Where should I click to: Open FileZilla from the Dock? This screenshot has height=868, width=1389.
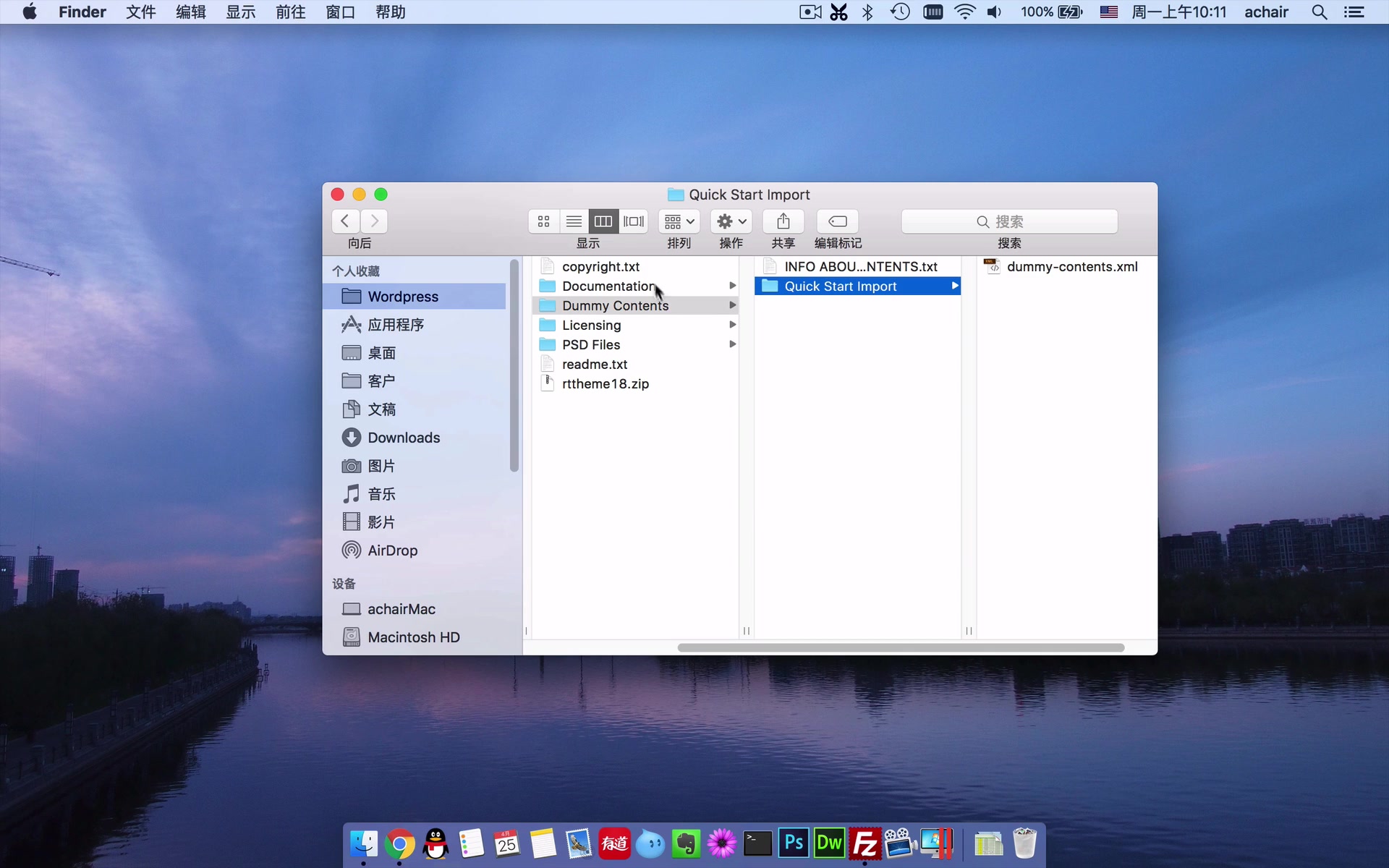coord(865,843)
